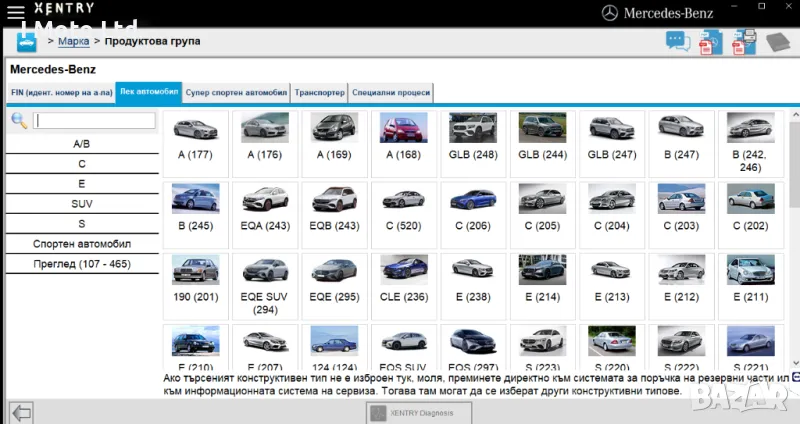Click the blue car home icon
Image resolution: width=800 pixels, height=424 pixels.
click(26, 41)
